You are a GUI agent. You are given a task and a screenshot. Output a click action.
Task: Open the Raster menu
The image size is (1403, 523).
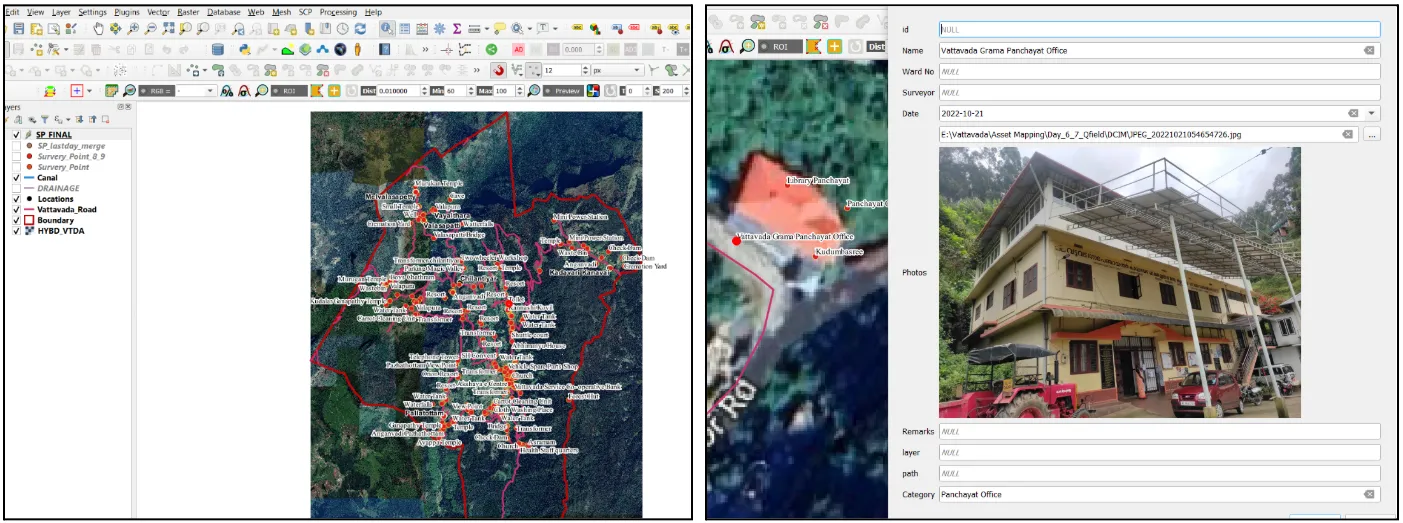click(x=189, y=12)
